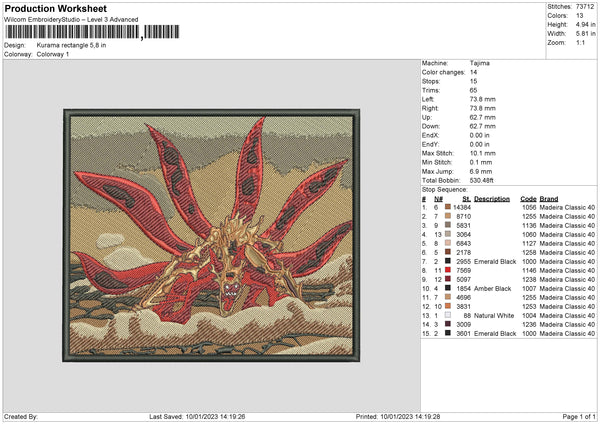Click the Max Jump value 6.9 mm
The height and width of the screenshot is (424, 600).
481,171
